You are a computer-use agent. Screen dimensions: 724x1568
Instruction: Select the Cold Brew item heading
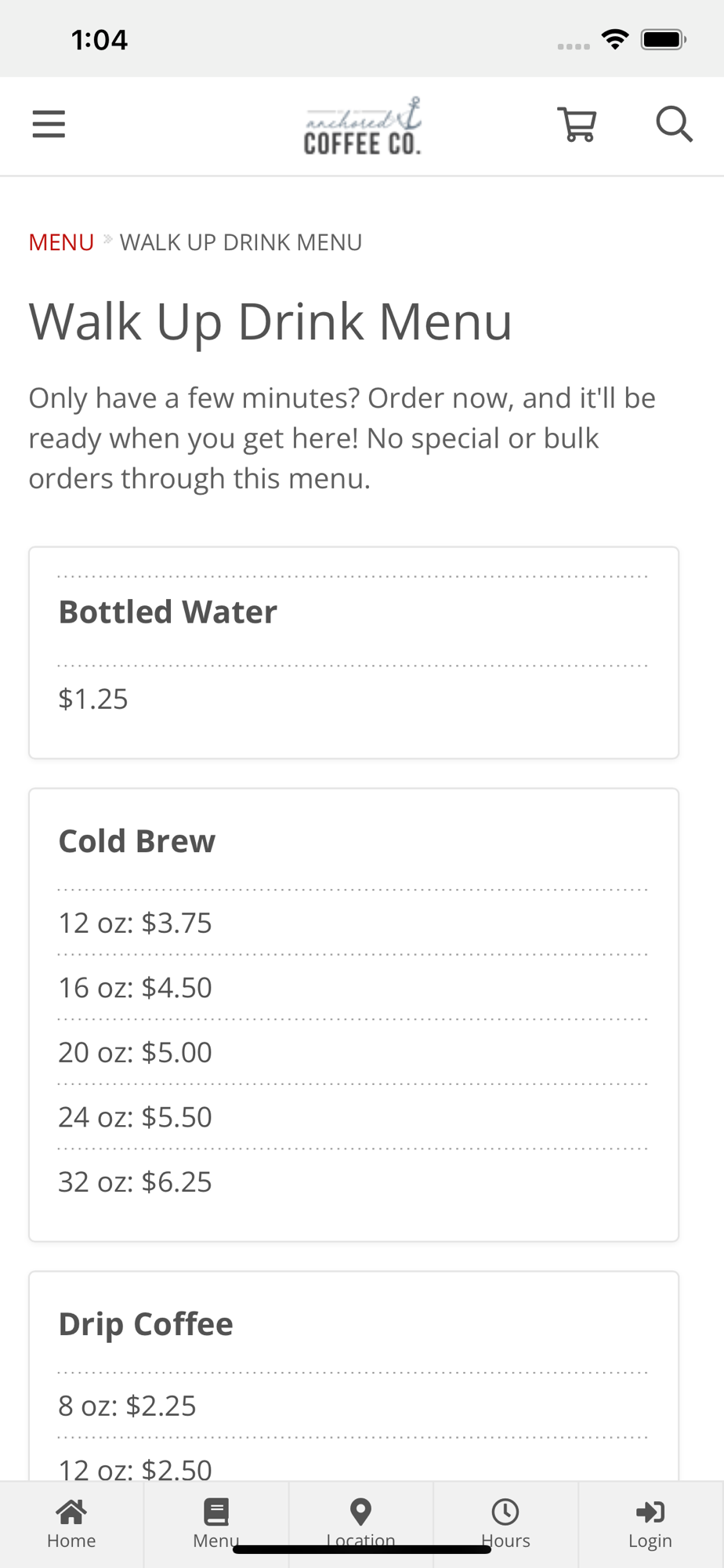click(x=137, y=841)
